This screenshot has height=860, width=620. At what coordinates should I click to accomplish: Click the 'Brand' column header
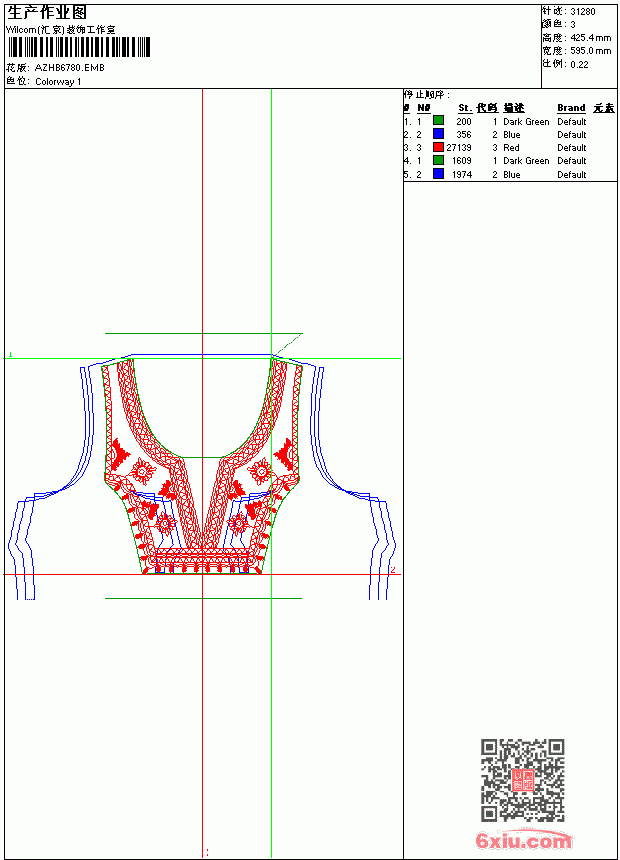[571, 108]
